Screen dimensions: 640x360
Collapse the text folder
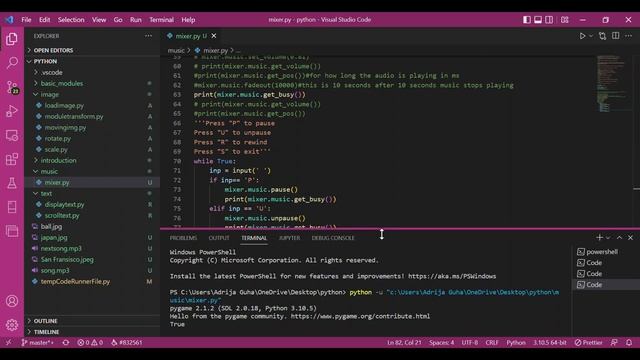coord(92,193)
